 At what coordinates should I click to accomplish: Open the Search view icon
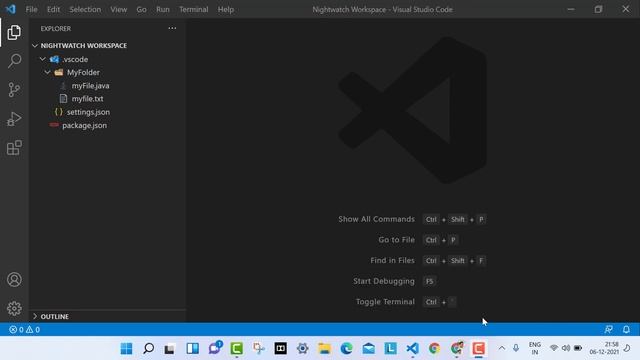14,61
